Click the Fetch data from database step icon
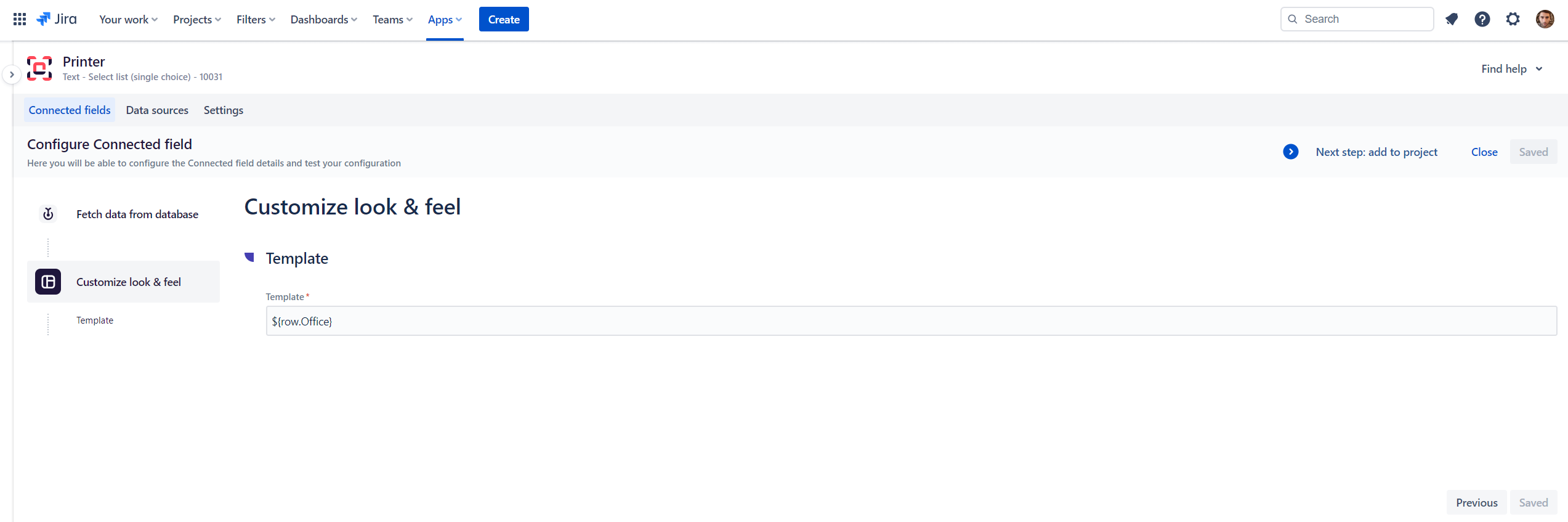Viewport: 1568px width, 522px height. [48, 214]
